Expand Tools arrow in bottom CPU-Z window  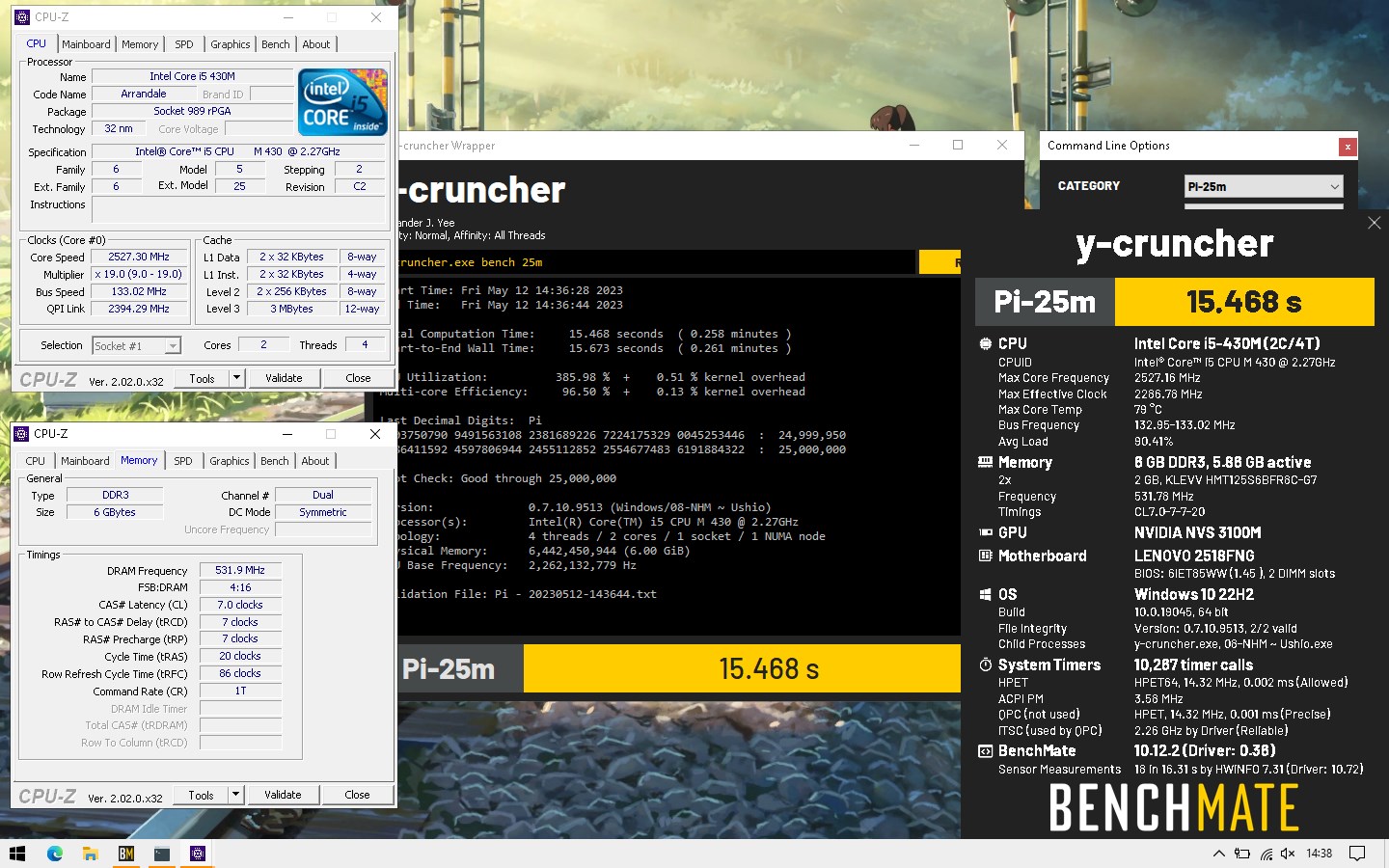[235, 795]
